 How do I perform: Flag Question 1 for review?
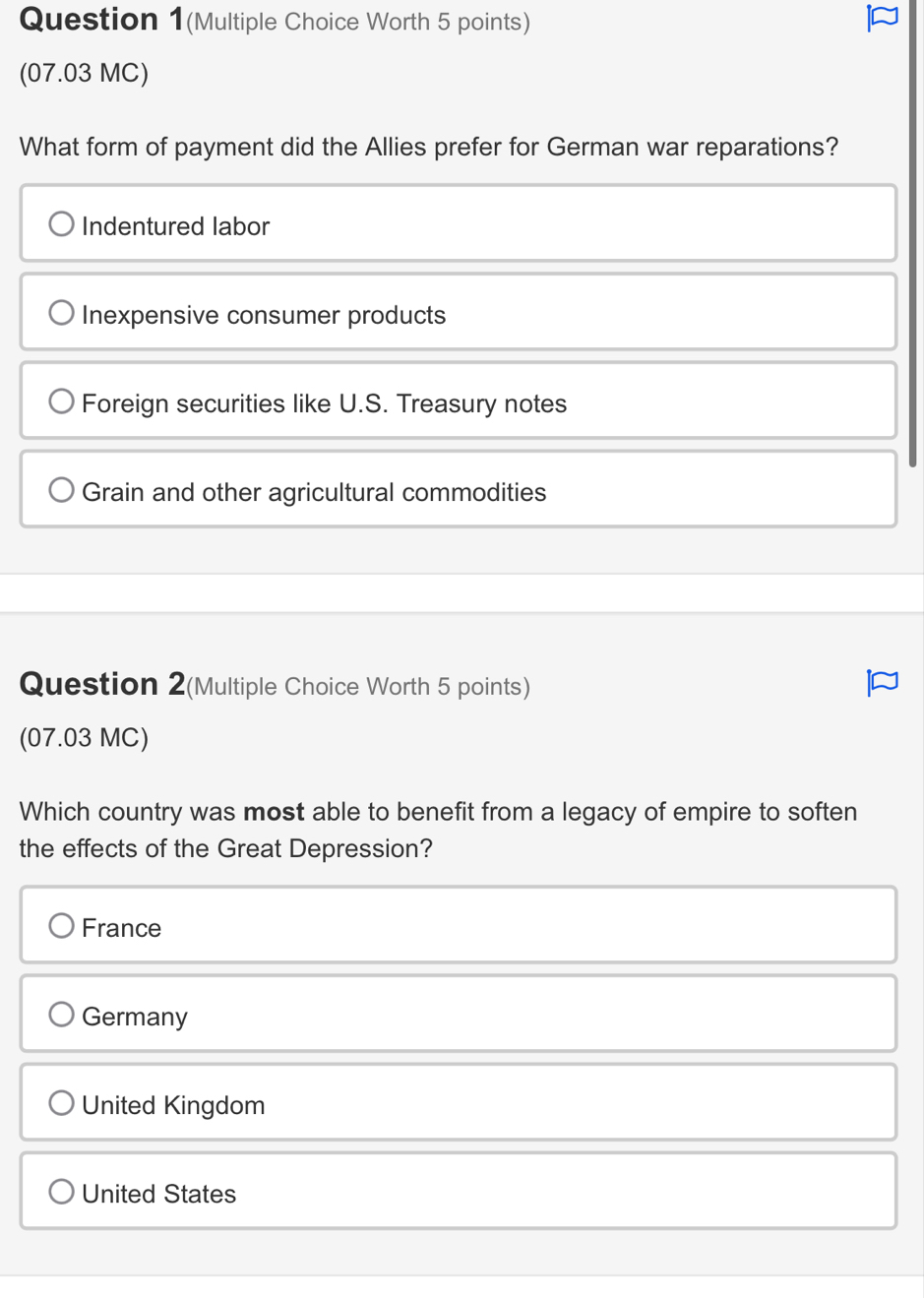click(882, 18)
